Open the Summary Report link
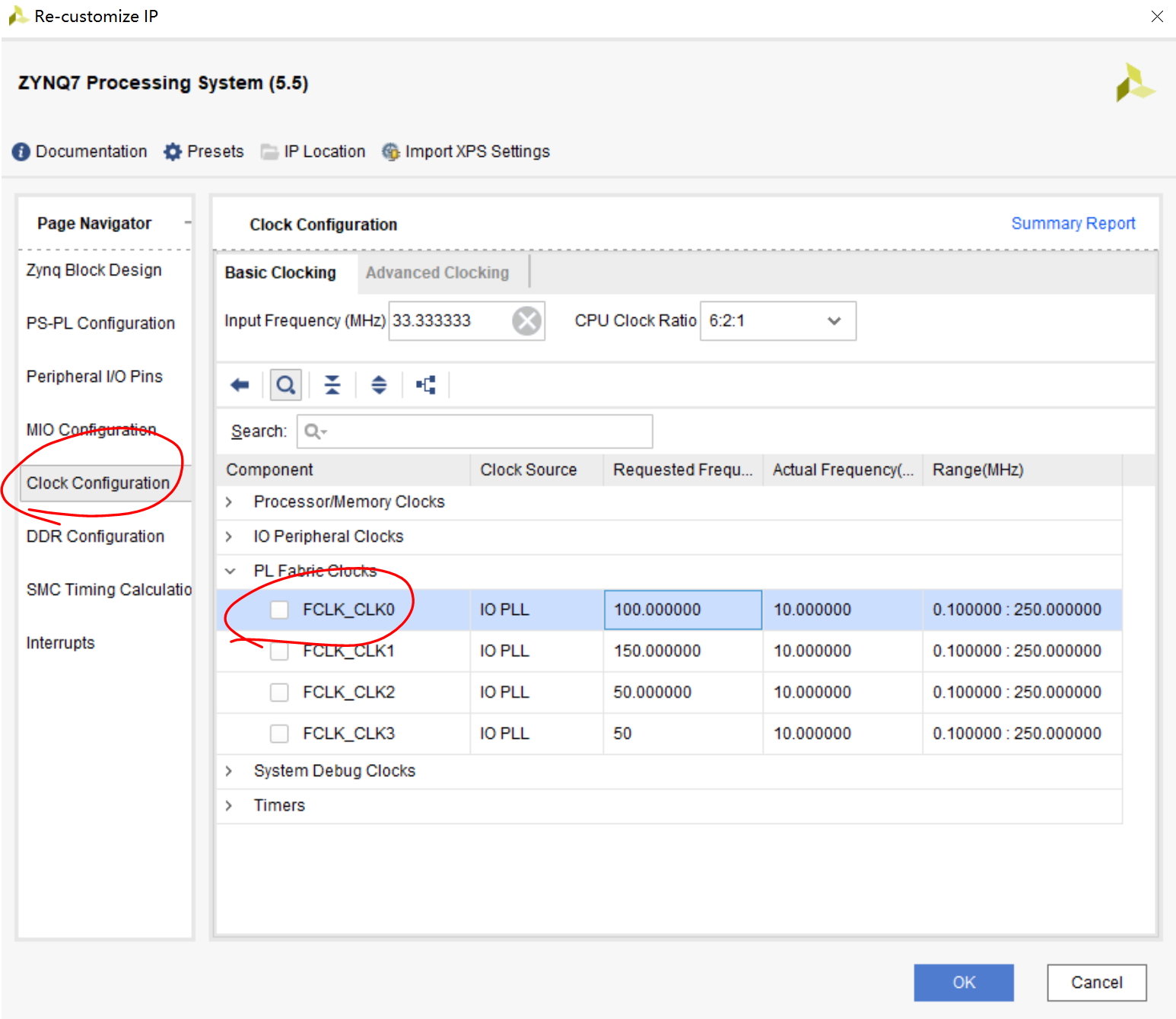The height and width of the screenshot is (1019, 1176). click(x=1073, y=223)
